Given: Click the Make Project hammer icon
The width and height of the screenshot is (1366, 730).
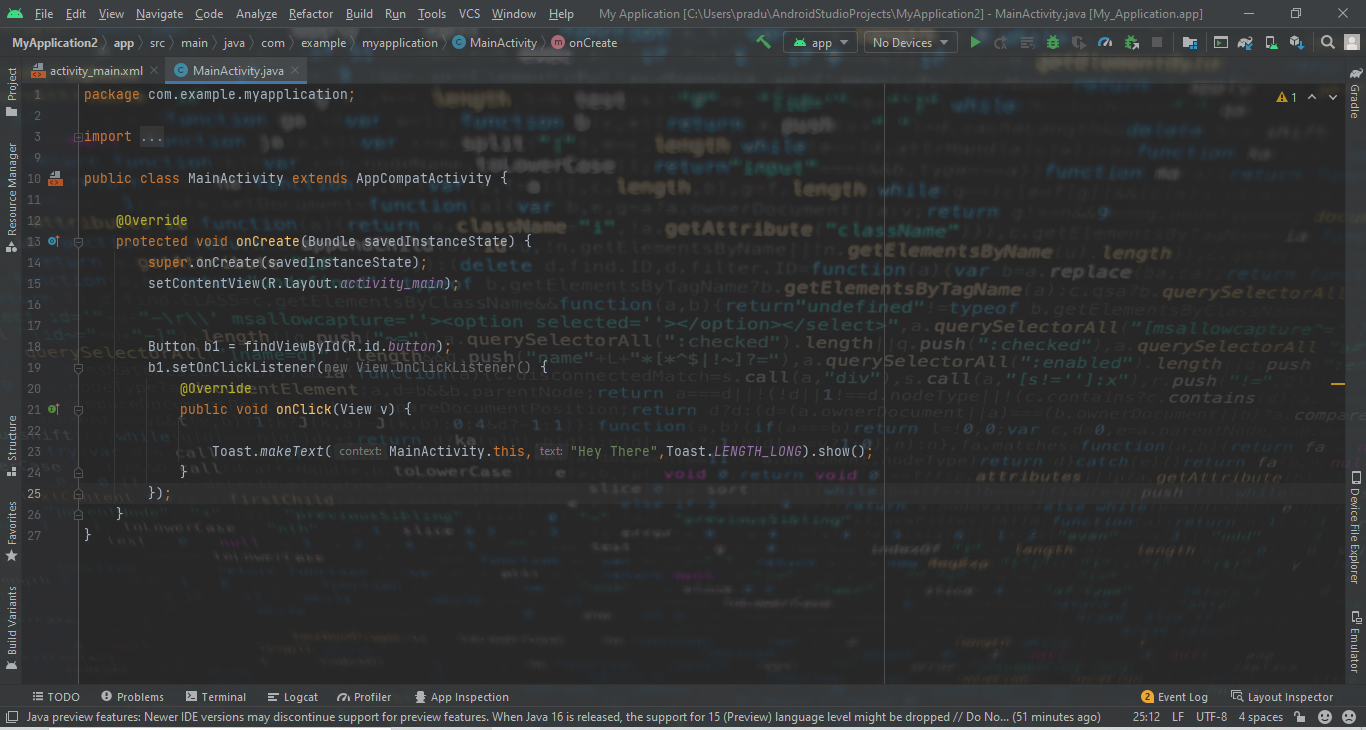Looking at the screenshot, I should [763, 42].
